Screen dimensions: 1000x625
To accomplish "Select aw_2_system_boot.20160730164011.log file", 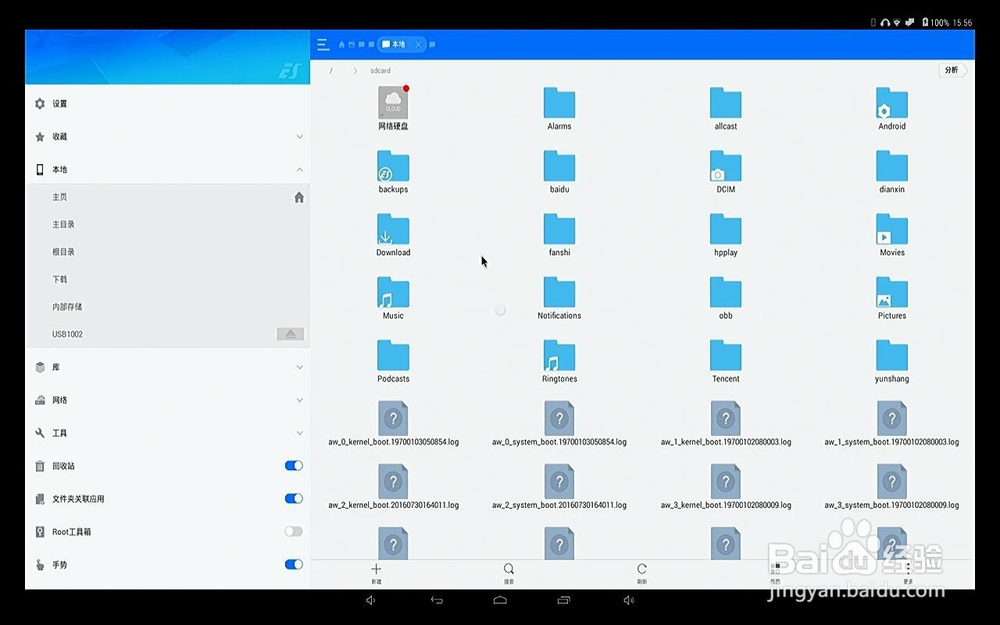I will 559,487.
